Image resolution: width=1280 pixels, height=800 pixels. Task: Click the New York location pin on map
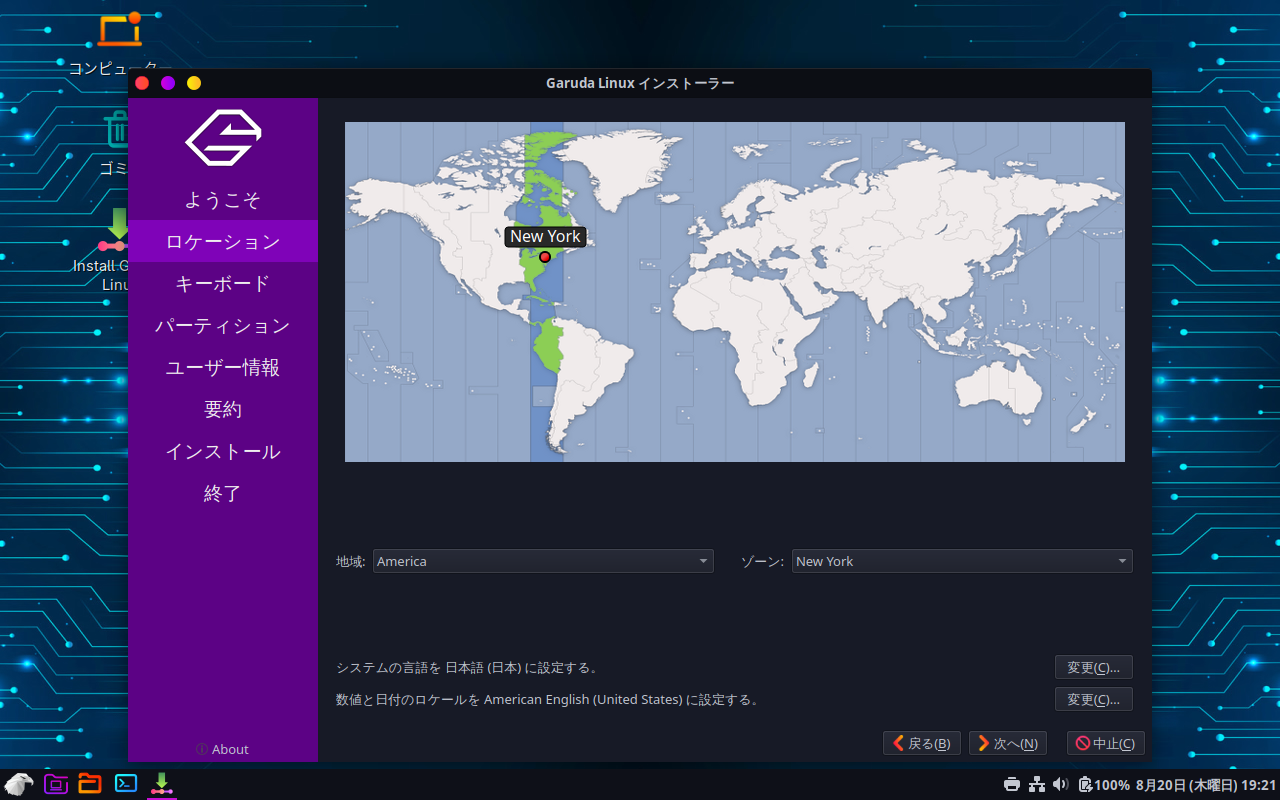coord(545,257)
